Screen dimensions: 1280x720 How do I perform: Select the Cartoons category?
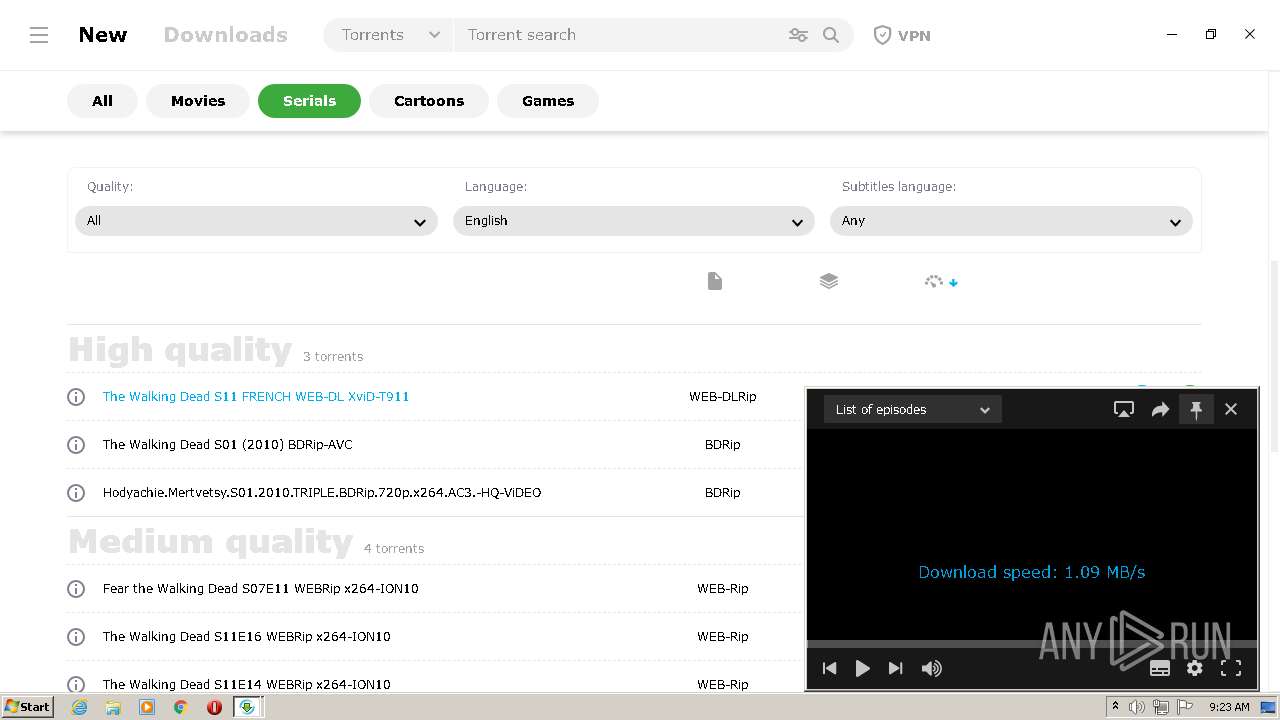[429, 101]
